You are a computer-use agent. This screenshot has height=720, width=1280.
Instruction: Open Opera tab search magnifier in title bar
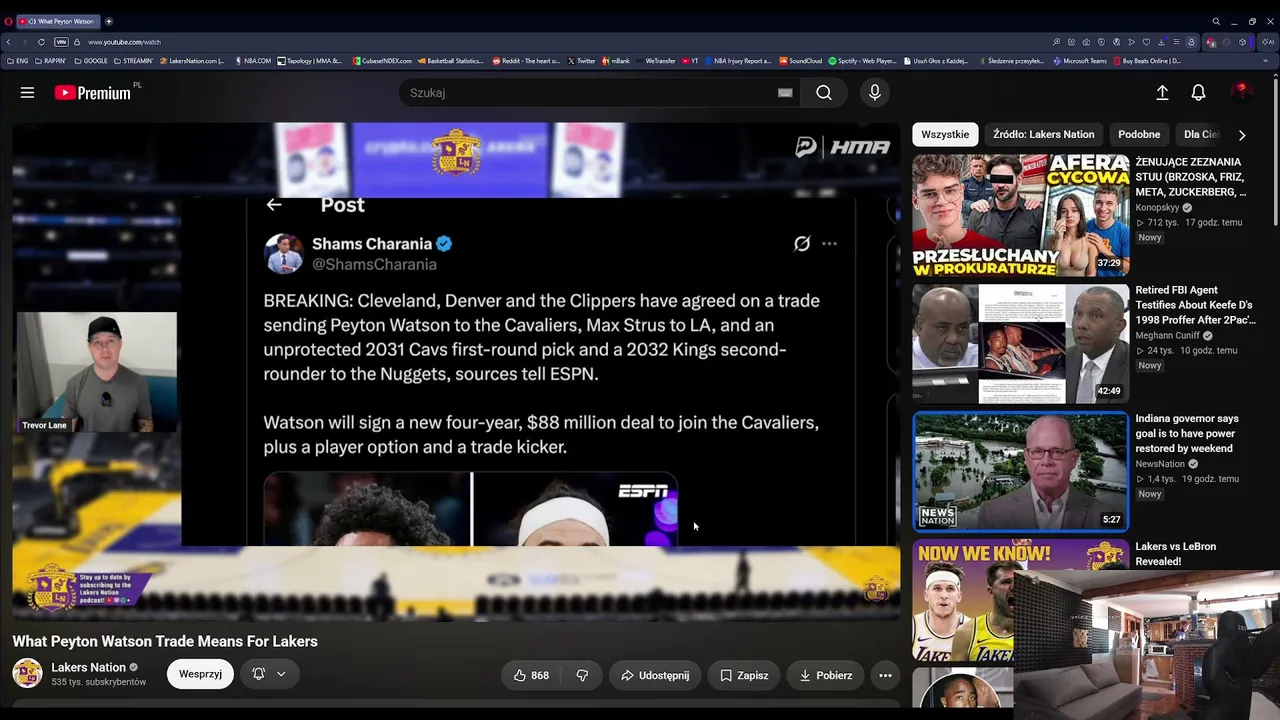pyautogui.click(x=1216, y=21)
